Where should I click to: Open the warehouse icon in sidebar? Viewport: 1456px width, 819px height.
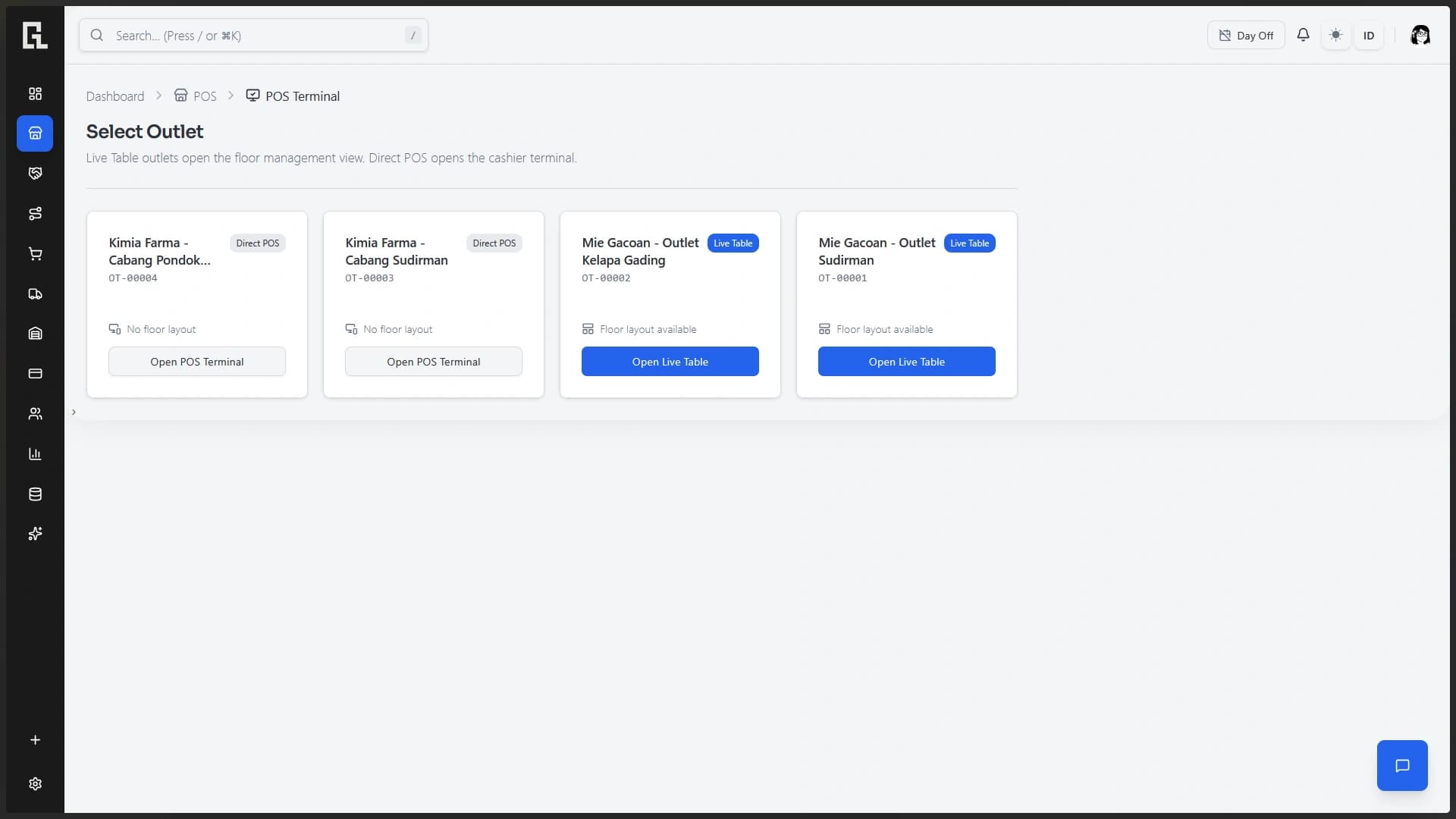click(35, 334)
